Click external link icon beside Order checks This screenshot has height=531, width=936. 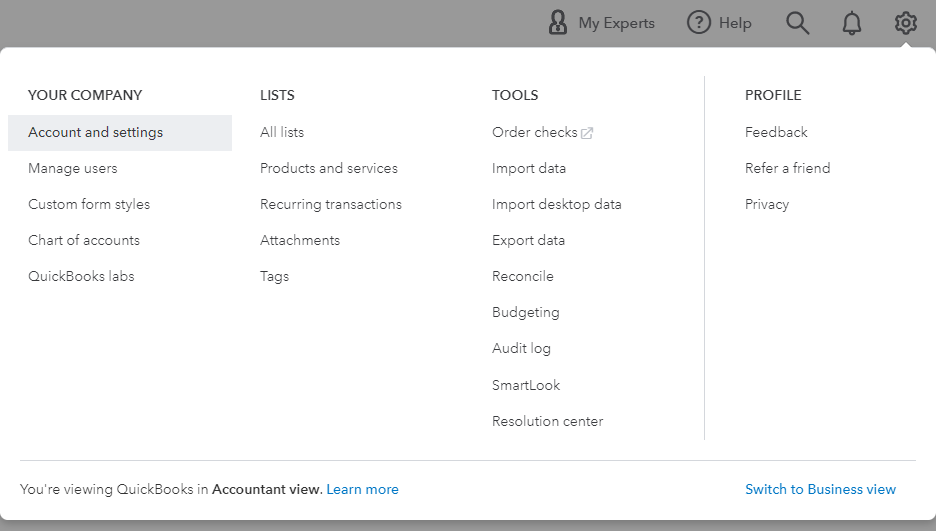[x=587, y=133]
